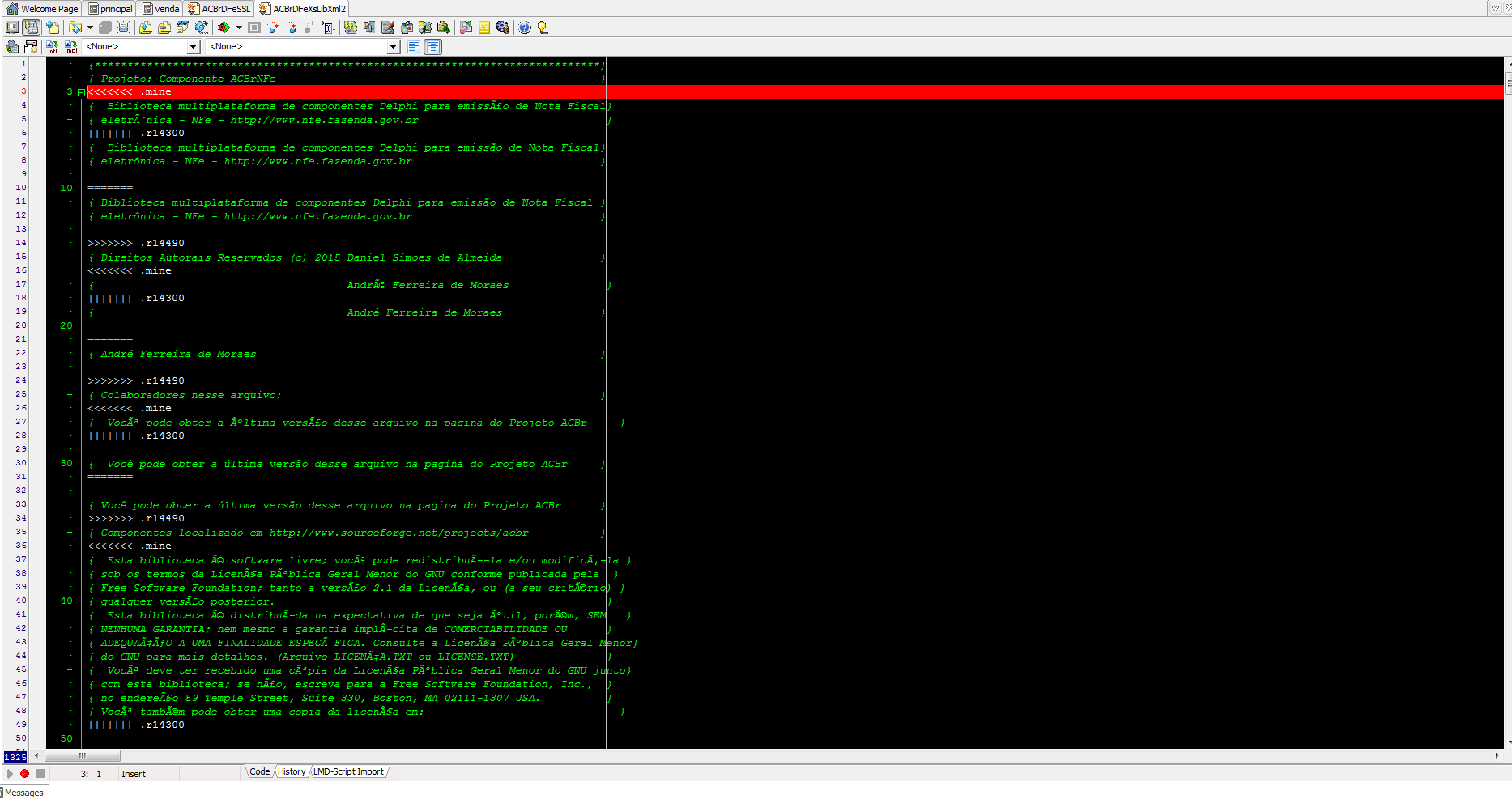
Task: Click the Open file folder icon
Action: 75,28
